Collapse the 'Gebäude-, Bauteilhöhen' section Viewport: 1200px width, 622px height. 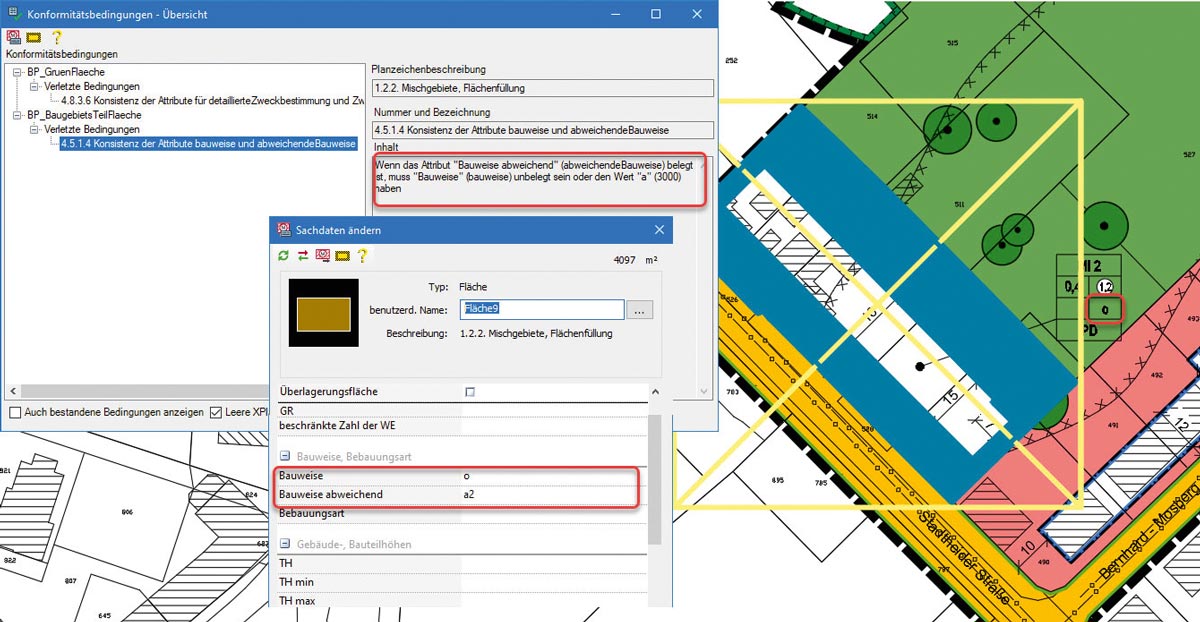point(286,544)
